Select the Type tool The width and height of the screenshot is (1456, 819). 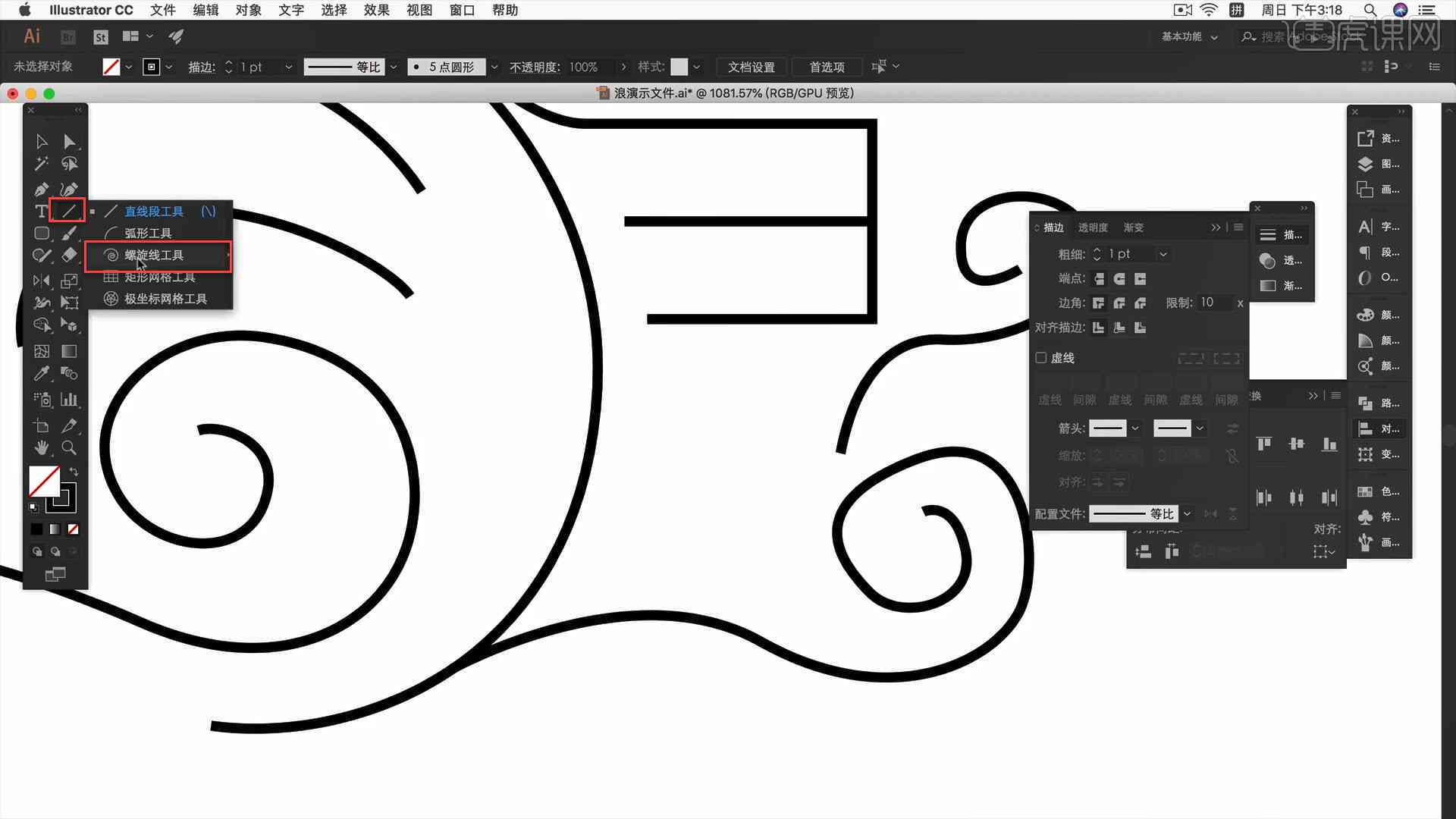coord(41,212)
